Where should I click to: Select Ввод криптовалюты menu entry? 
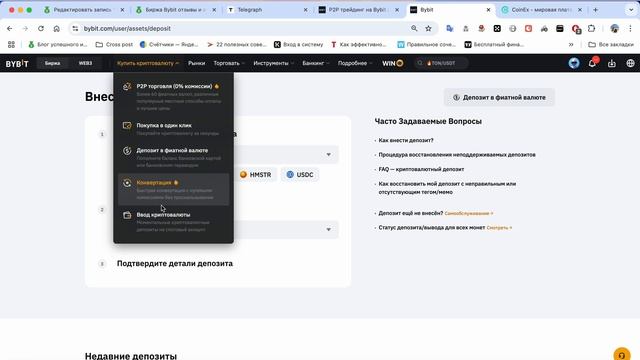(x=173, y=222)
